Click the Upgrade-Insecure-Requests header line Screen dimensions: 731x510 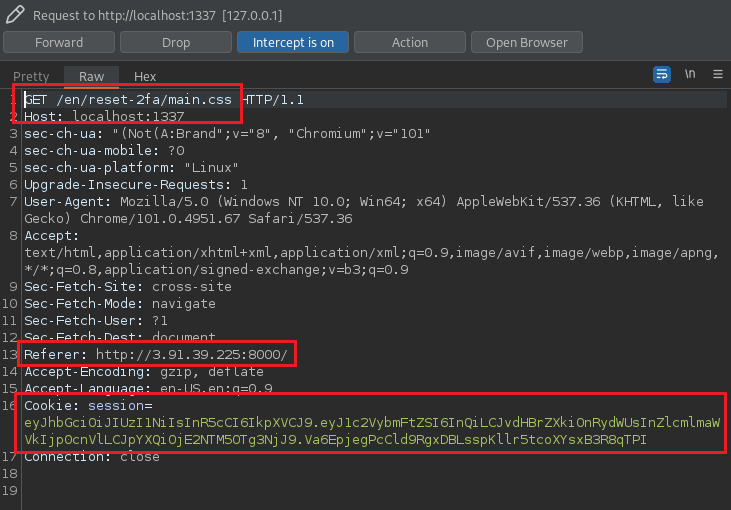click(x=135, y=185)
